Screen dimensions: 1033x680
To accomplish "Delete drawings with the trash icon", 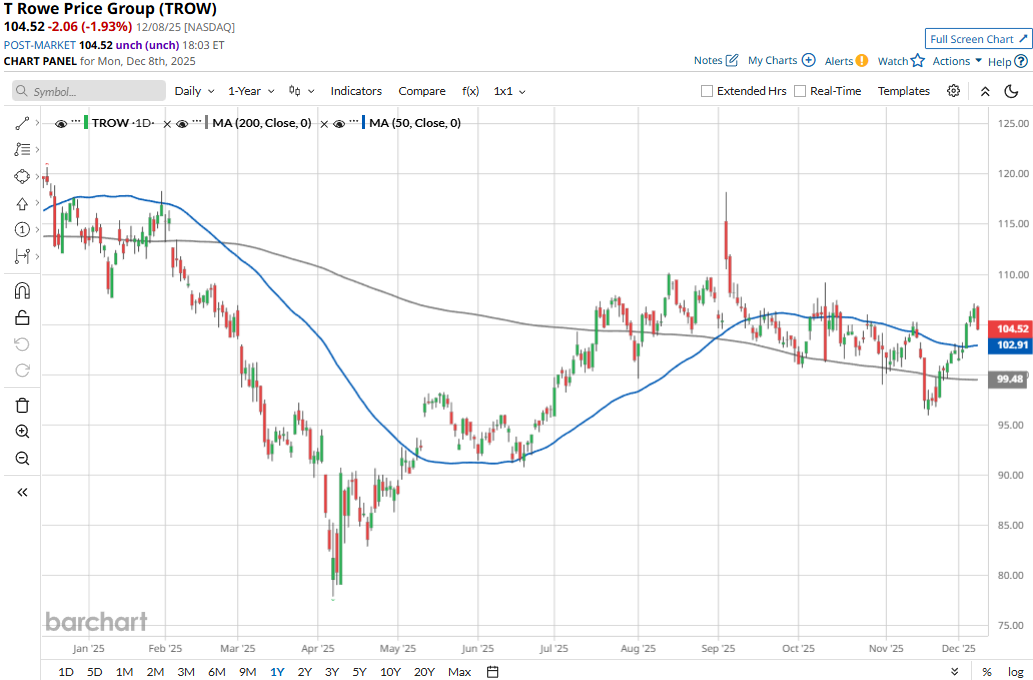I will (x=22, y=405).
